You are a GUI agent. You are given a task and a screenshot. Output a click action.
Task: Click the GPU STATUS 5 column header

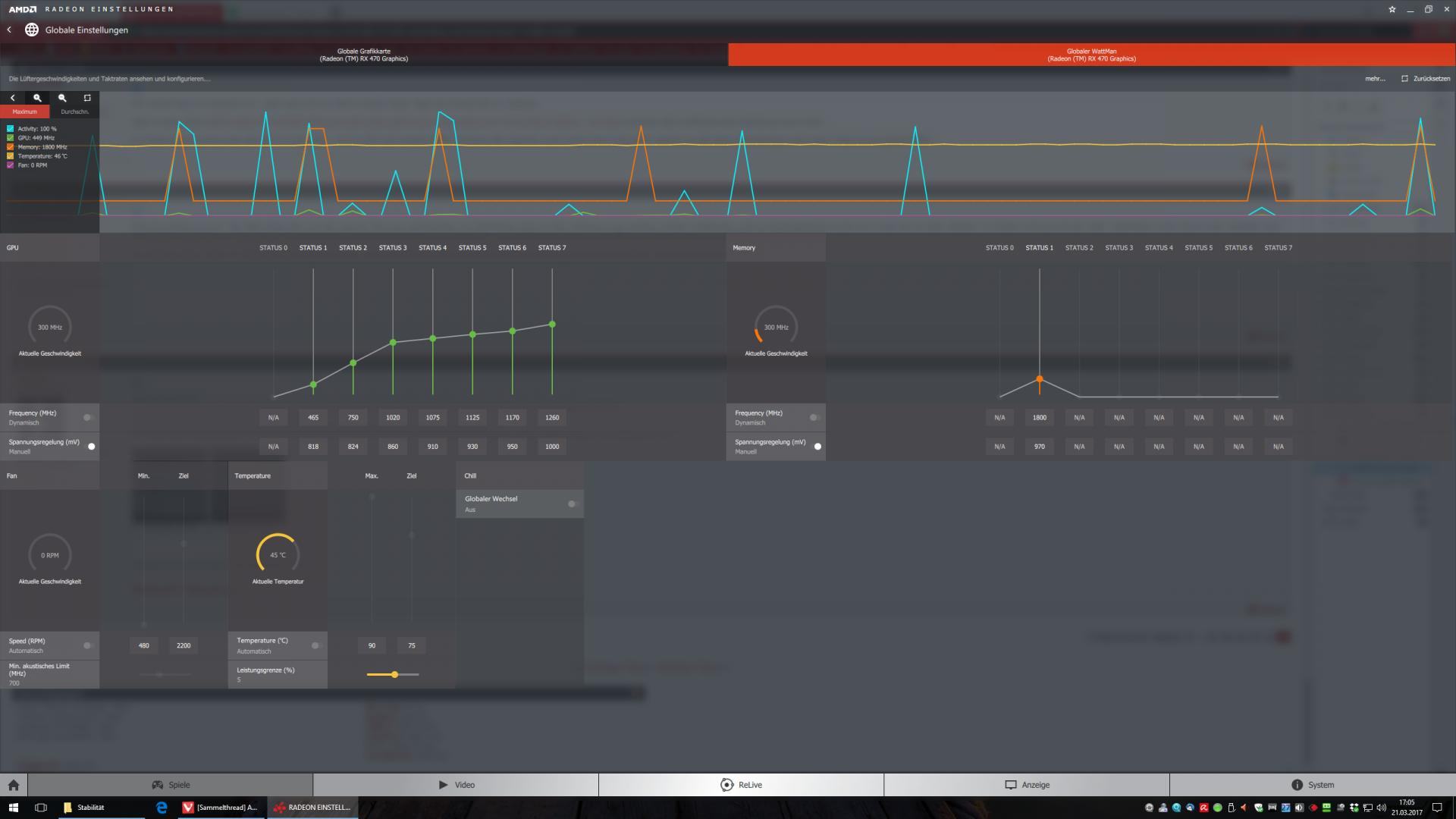coord(472,248)
